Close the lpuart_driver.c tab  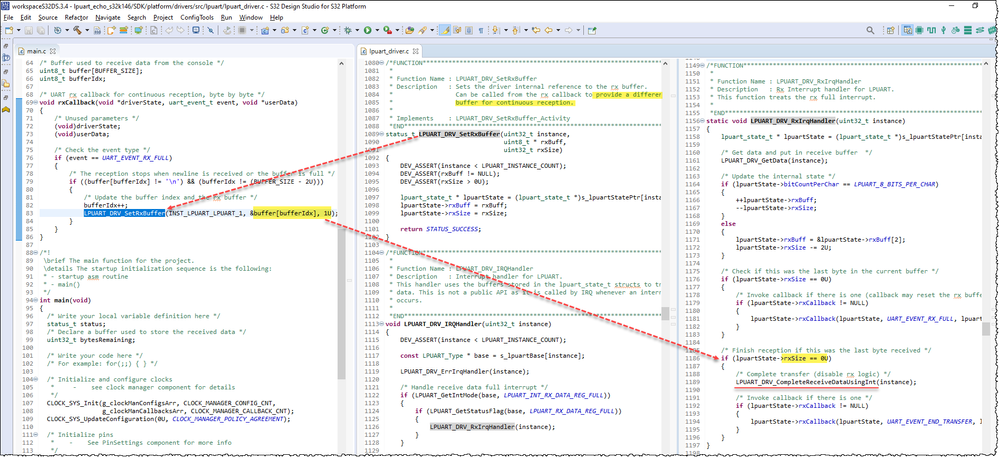click(414, 50)
